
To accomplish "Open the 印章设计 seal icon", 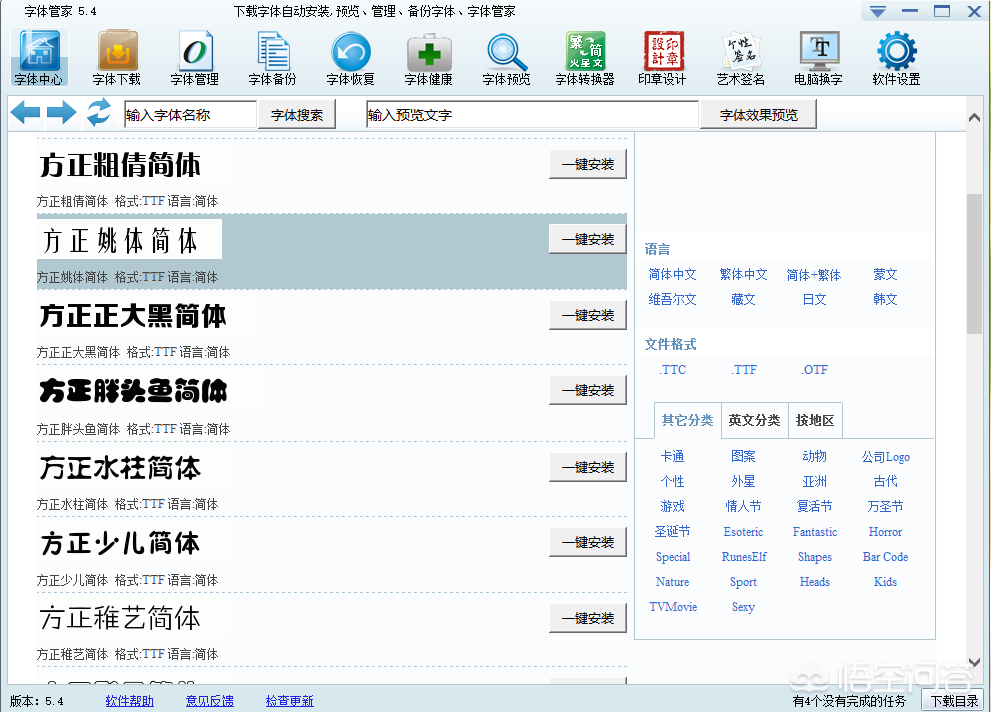I will click(x=662, y=57).
